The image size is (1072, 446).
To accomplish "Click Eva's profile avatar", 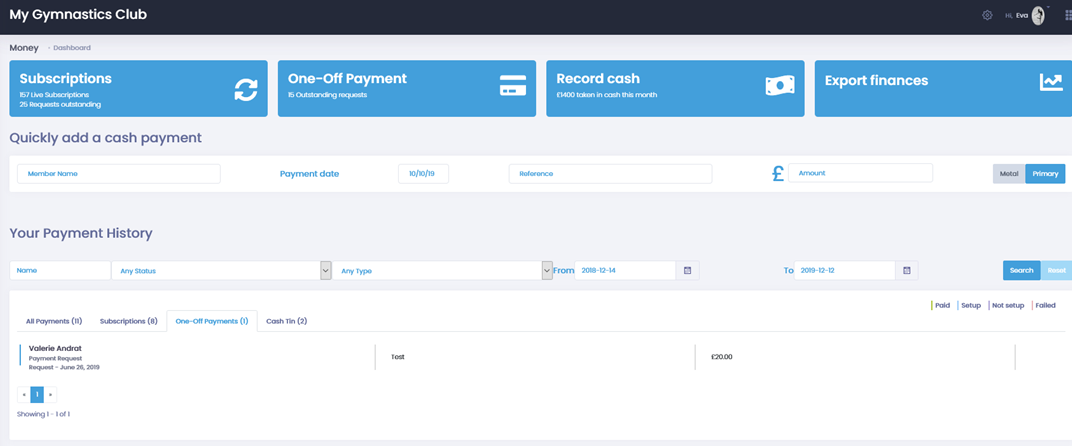I will point(1038,16).
